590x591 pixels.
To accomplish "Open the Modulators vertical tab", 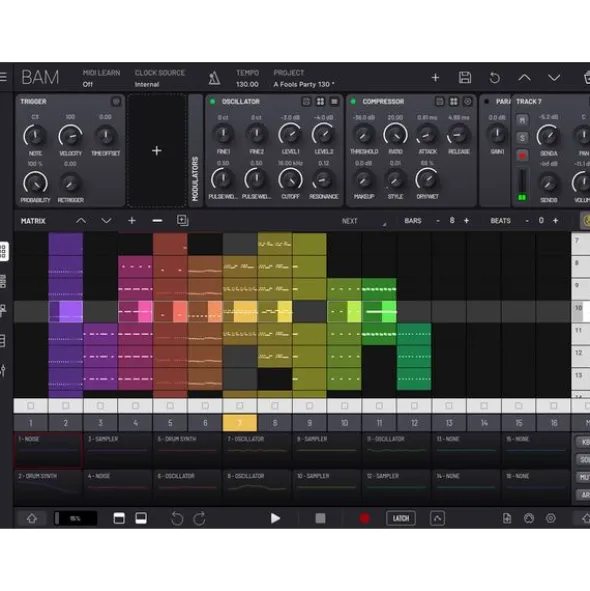I will coord(195,151).
